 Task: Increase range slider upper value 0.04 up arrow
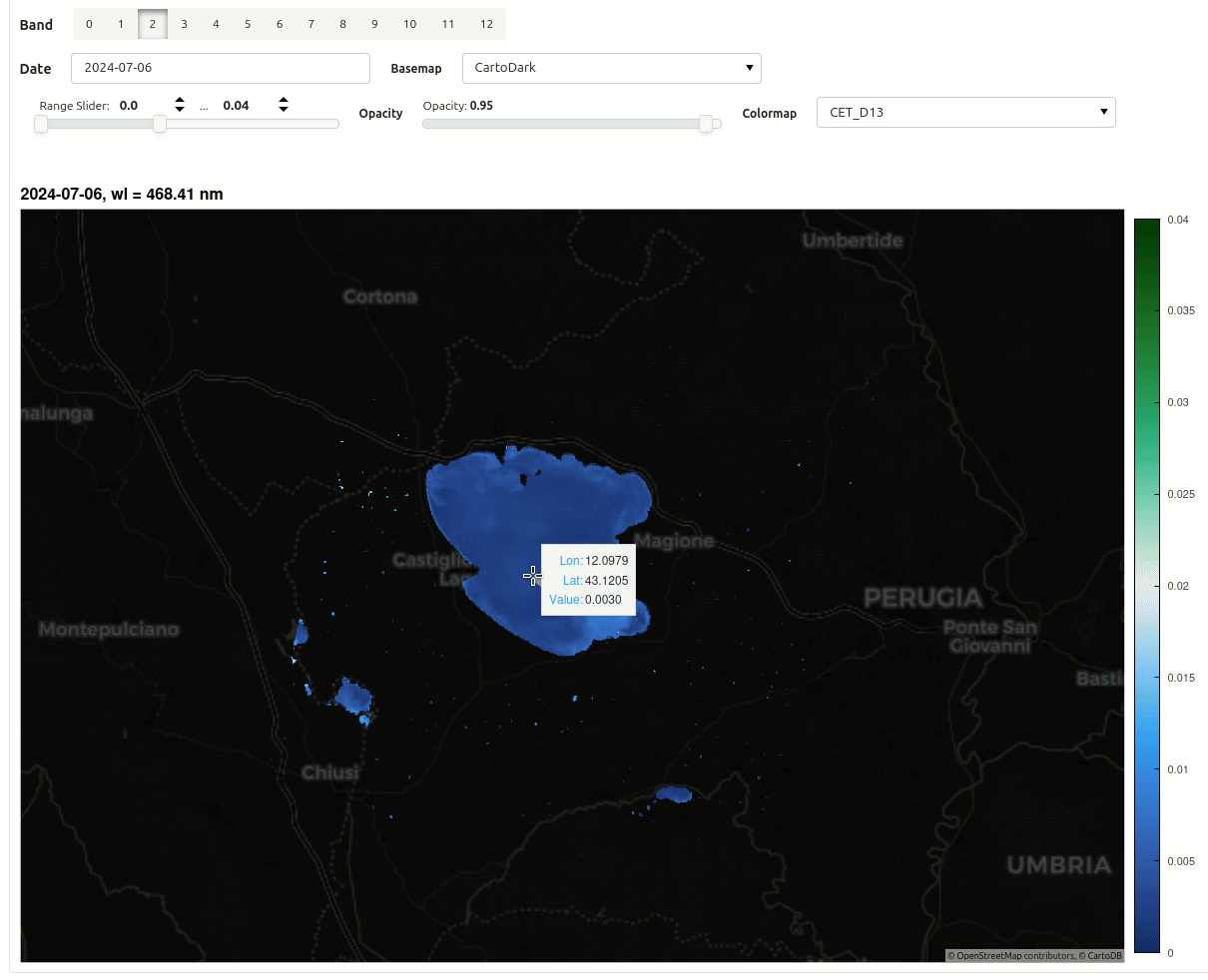click(x=284, y=100)
